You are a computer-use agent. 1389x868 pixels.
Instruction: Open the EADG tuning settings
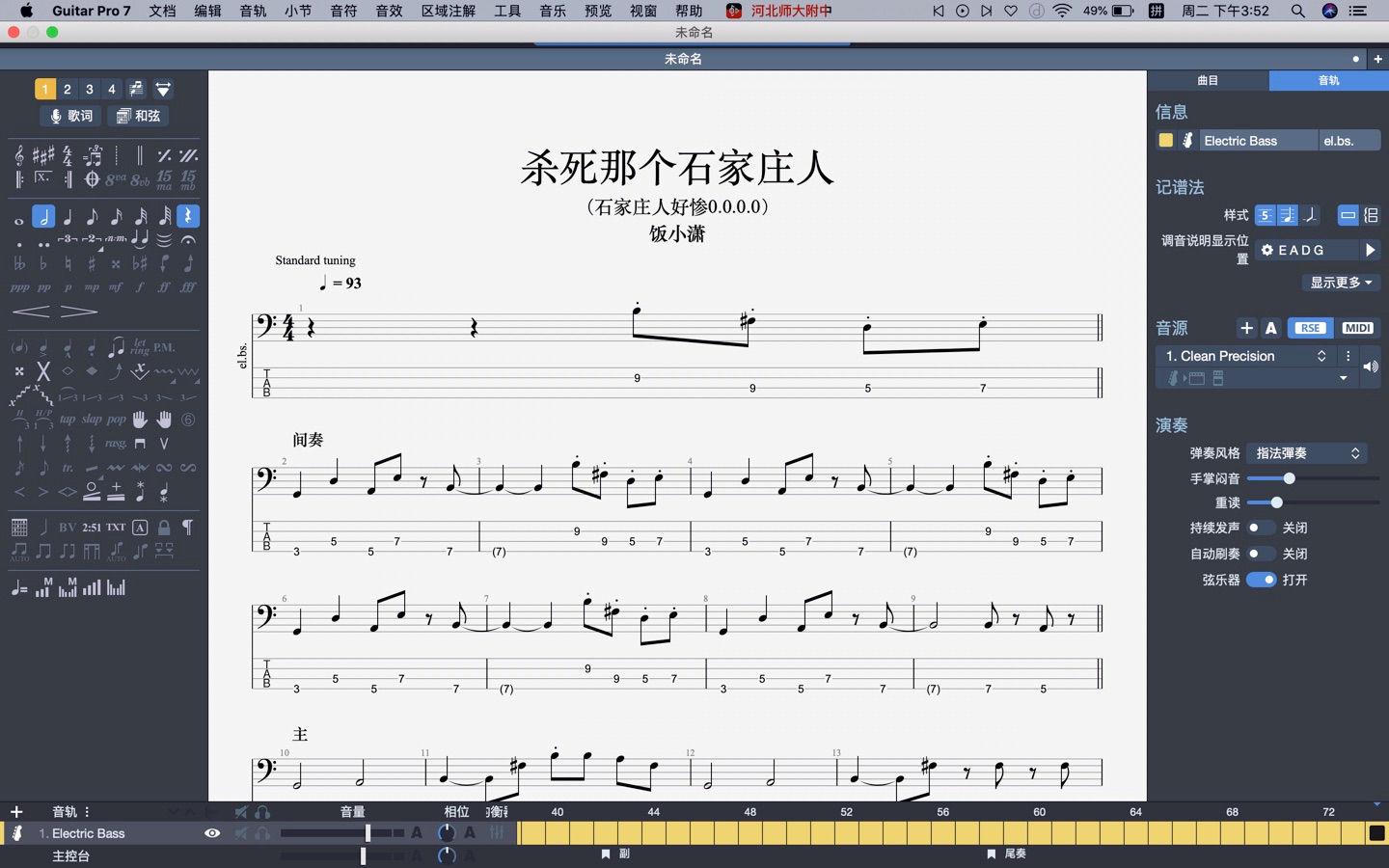click(1307, 250)
